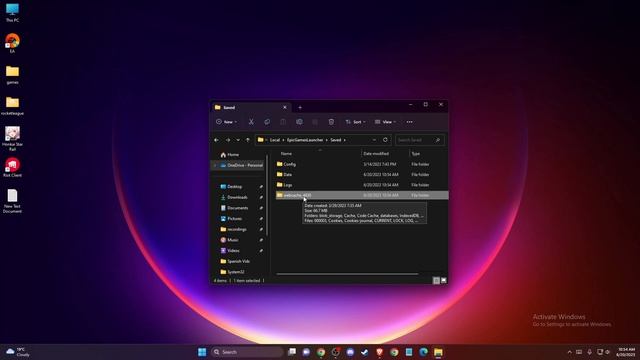Open recent locations dropdown arrow
640x360 pixels.
point(238,140)
